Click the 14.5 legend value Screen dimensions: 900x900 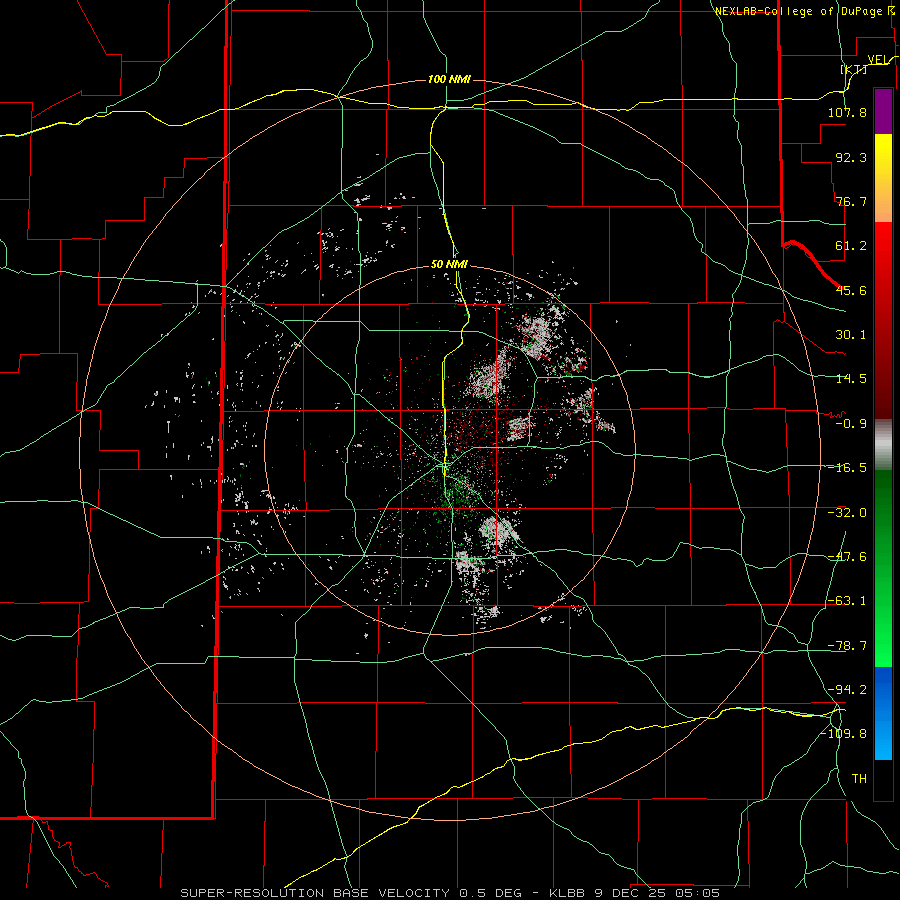[x=851, y=379]
